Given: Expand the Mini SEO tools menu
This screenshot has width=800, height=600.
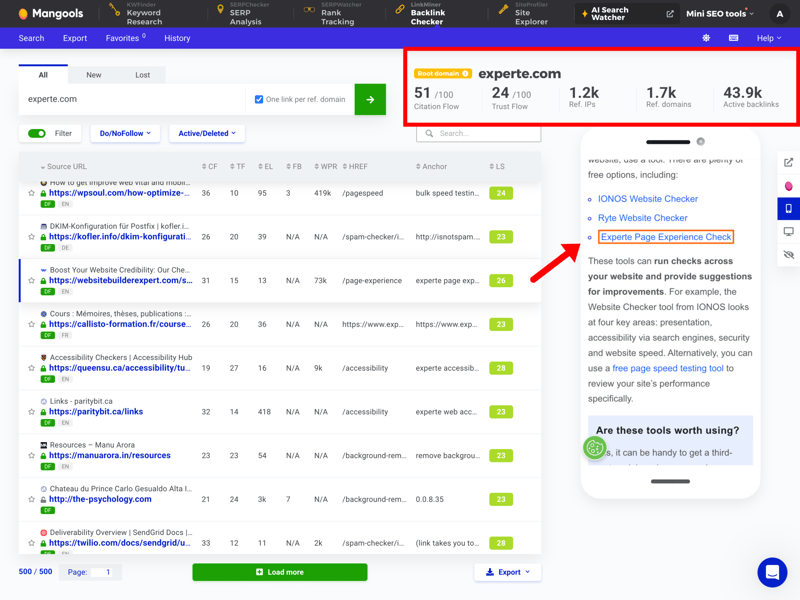Looking at the screenshot, I should coord(720,14).
